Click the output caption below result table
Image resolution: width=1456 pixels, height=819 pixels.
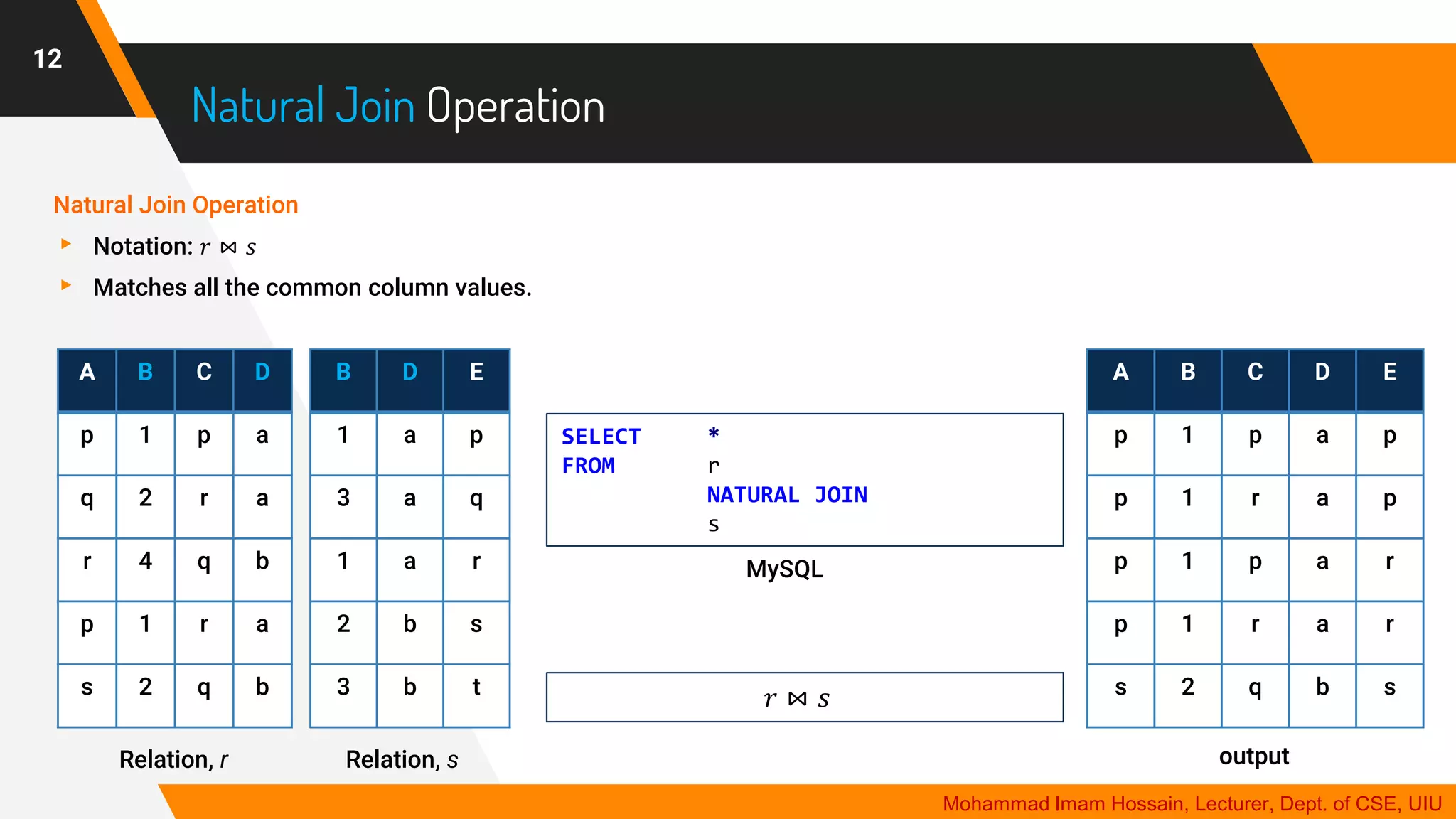pos(1253,756)
